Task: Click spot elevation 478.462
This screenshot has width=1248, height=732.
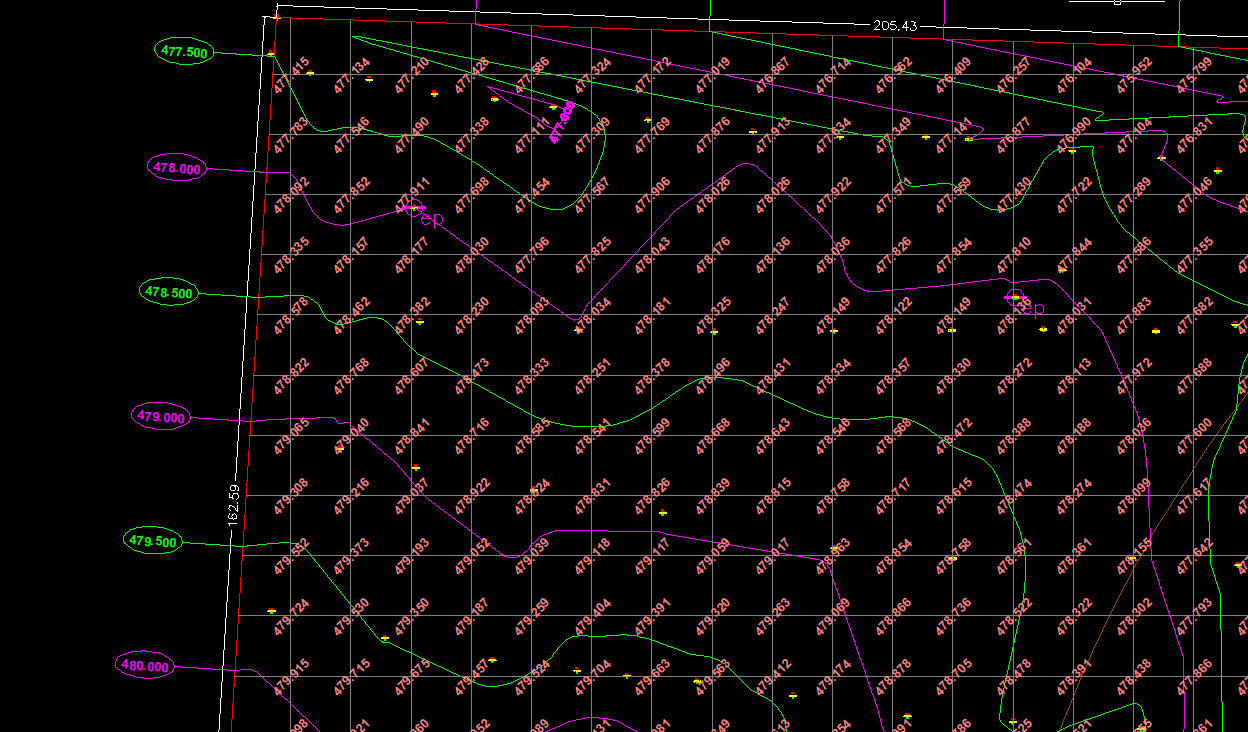Action: (x=352, y=316)
